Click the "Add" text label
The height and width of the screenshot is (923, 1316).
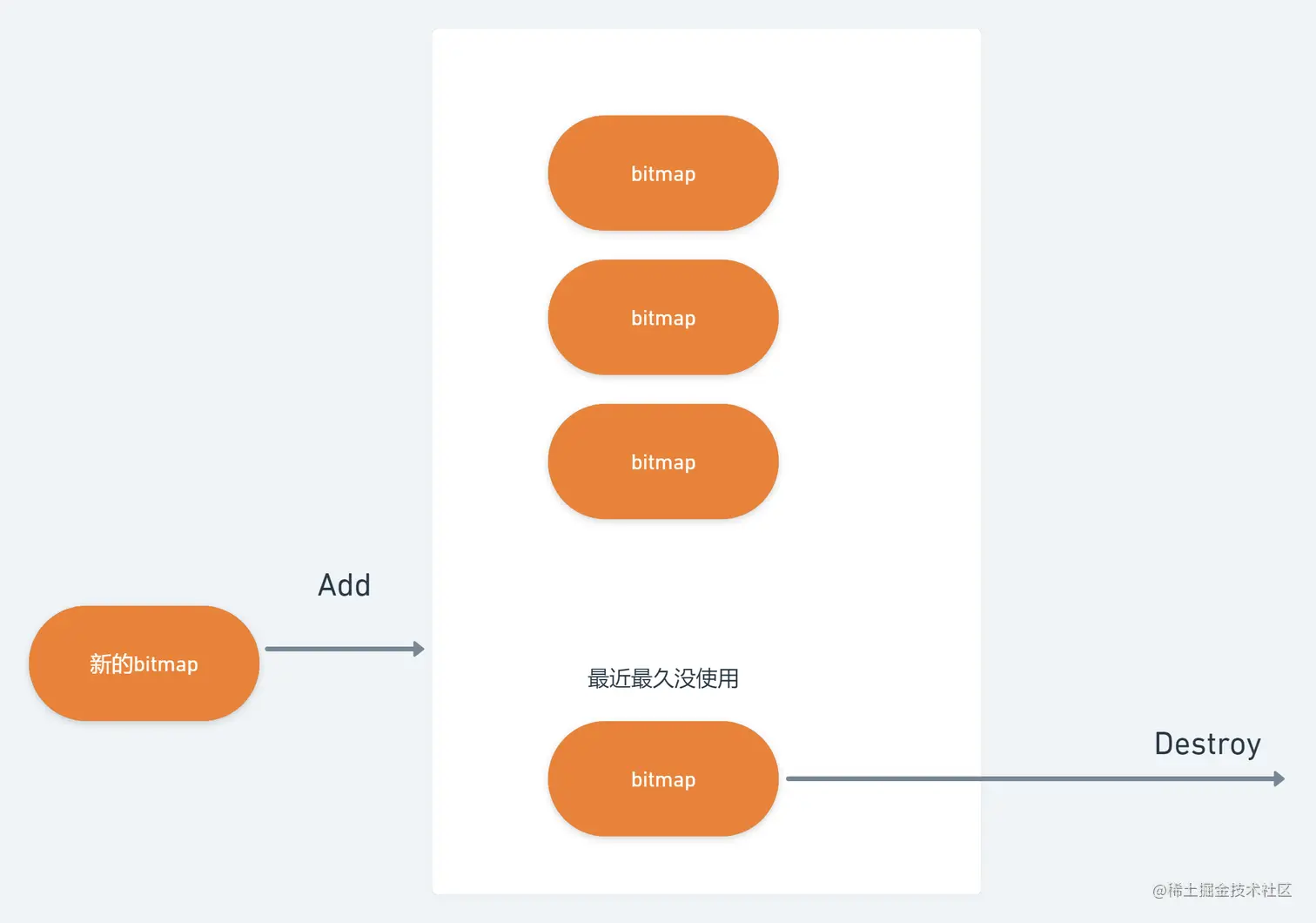point(345,585)
